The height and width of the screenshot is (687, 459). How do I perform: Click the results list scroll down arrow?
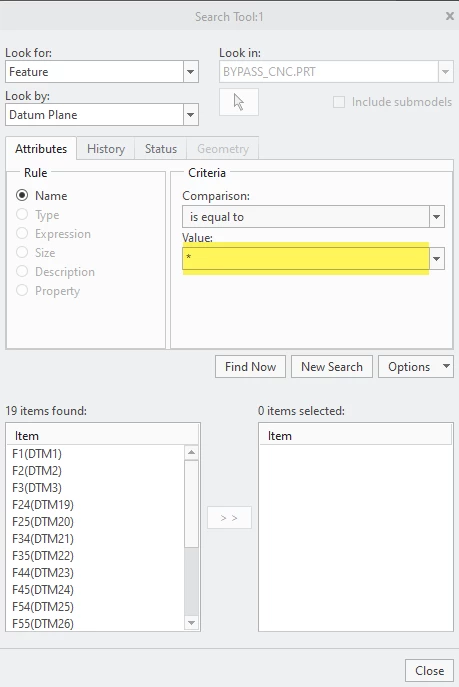tap(191, 623)
